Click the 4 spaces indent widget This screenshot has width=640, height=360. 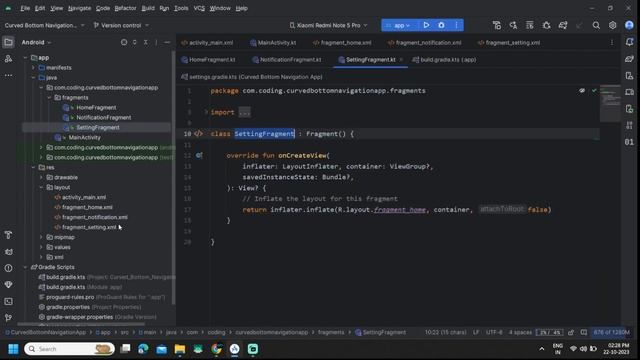coord(520,333)
